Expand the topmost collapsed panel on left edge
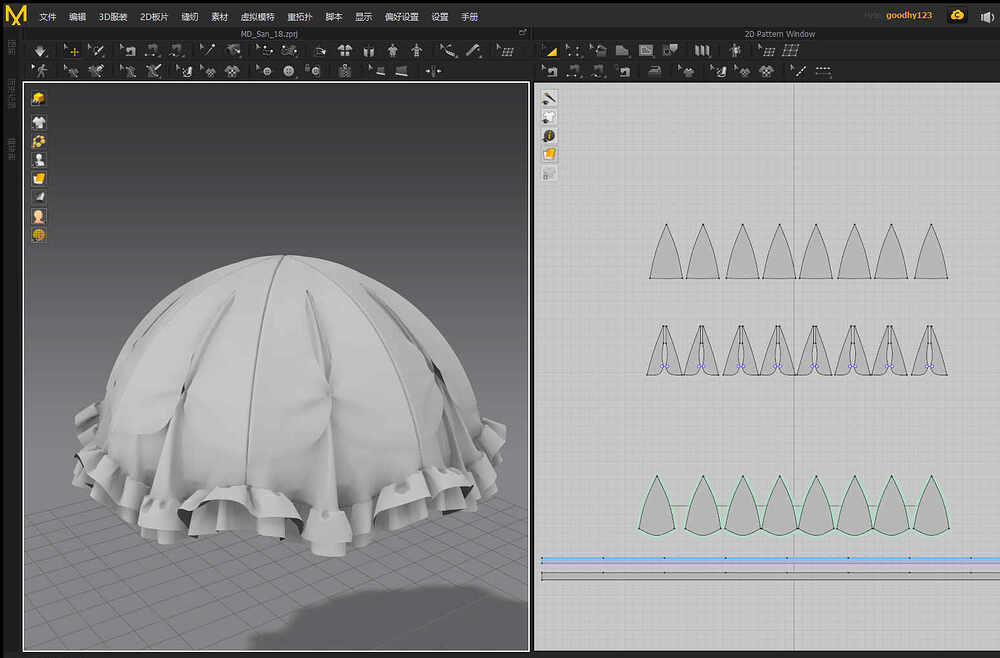The width and height of the screenshot is (1000, 658). (x=12, y=47)
